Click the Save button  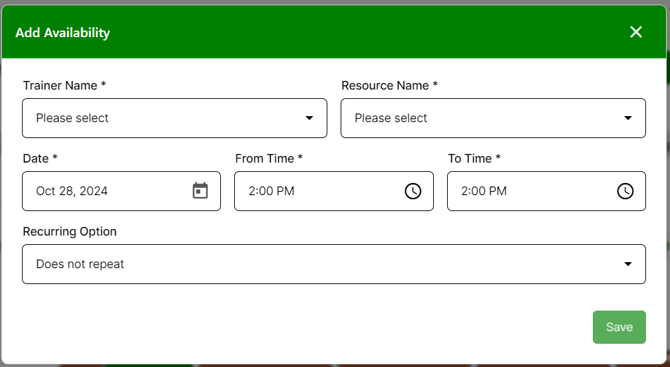tap(619, 327)
